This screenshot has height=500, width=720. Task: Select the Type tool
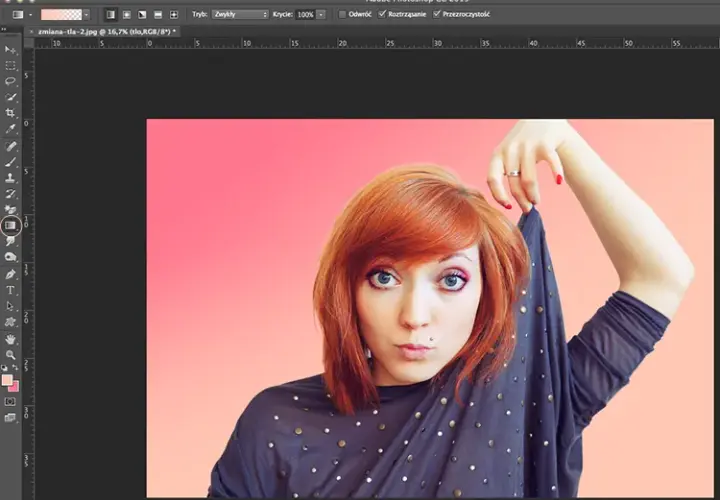pos(10,290)
